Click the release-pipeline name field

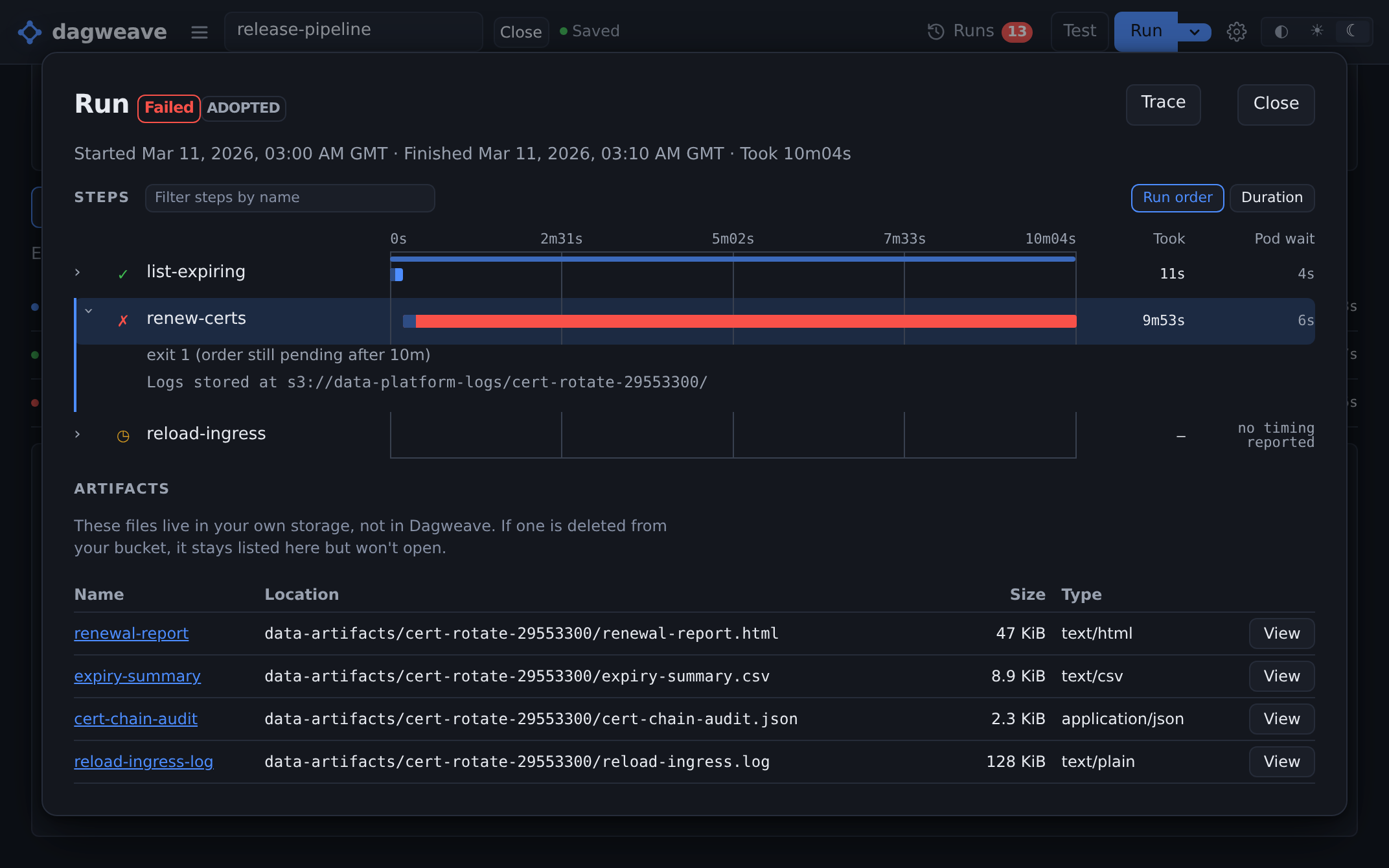(354, 31)
